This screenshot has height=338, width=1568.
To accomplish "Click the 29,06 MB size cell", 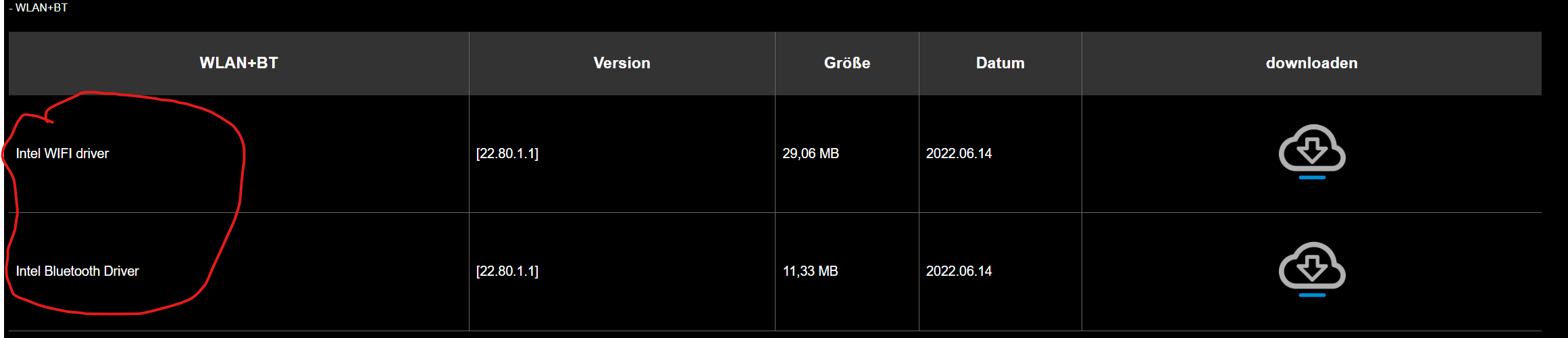I will pos(811,153).
